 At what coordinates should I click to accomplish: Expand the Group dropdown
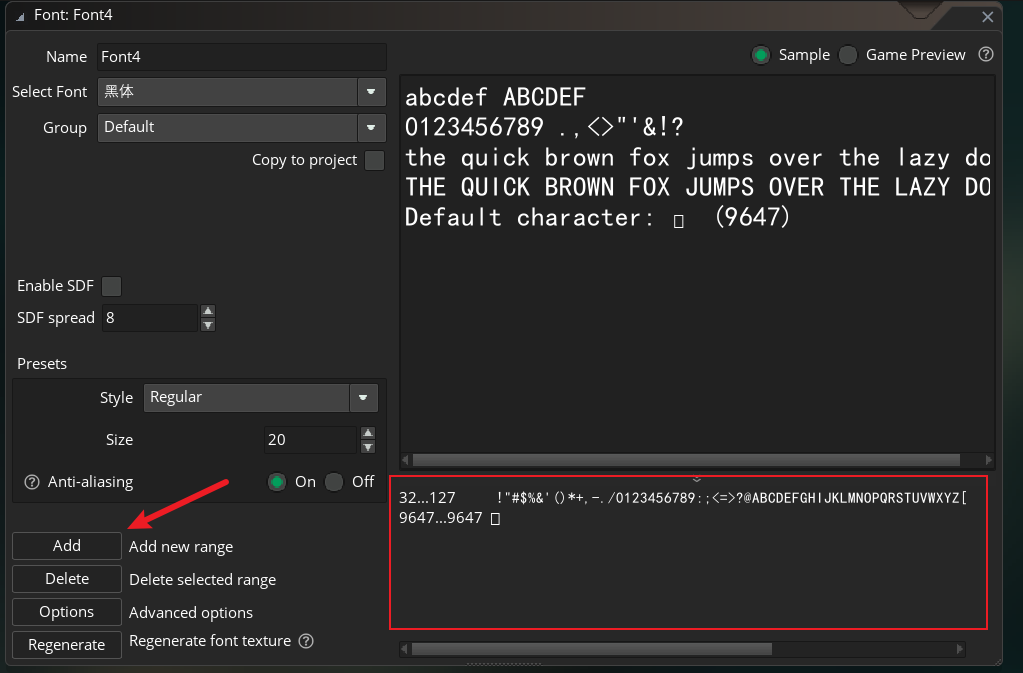[371, 127]
